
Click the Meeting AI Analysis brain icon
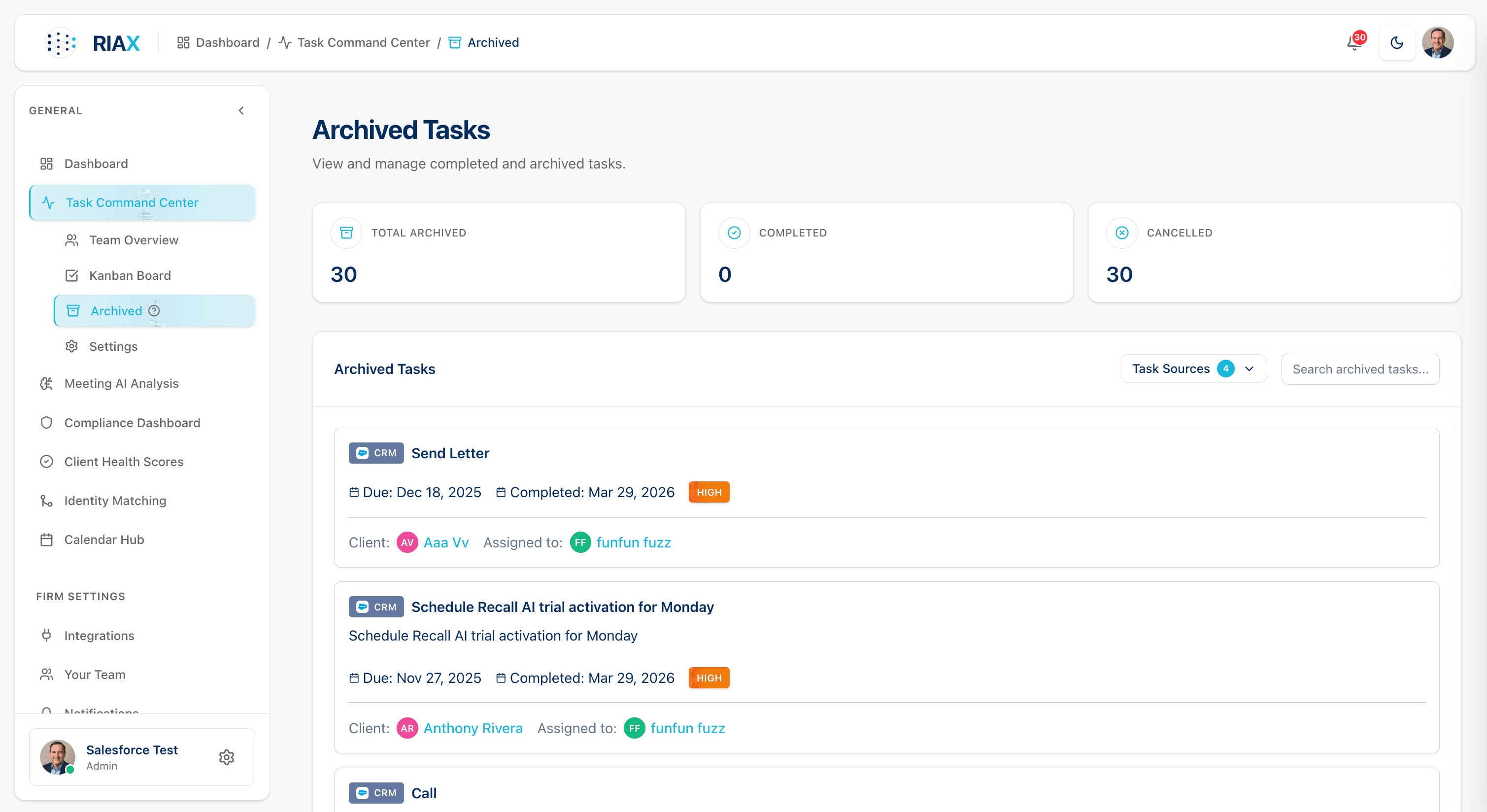(x=47, y=384)
